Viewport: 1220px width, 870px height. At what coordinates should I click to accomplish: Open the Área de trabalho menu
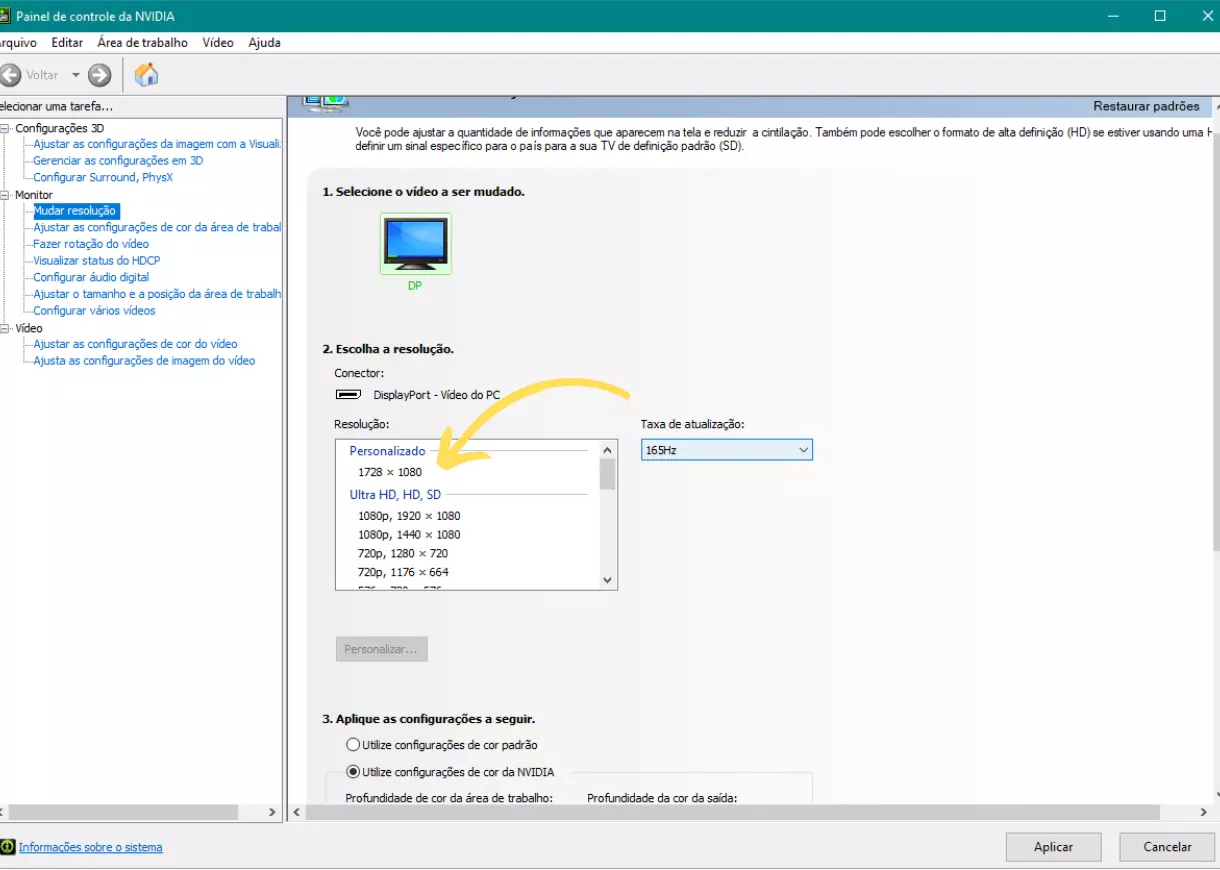pos(142,43)
